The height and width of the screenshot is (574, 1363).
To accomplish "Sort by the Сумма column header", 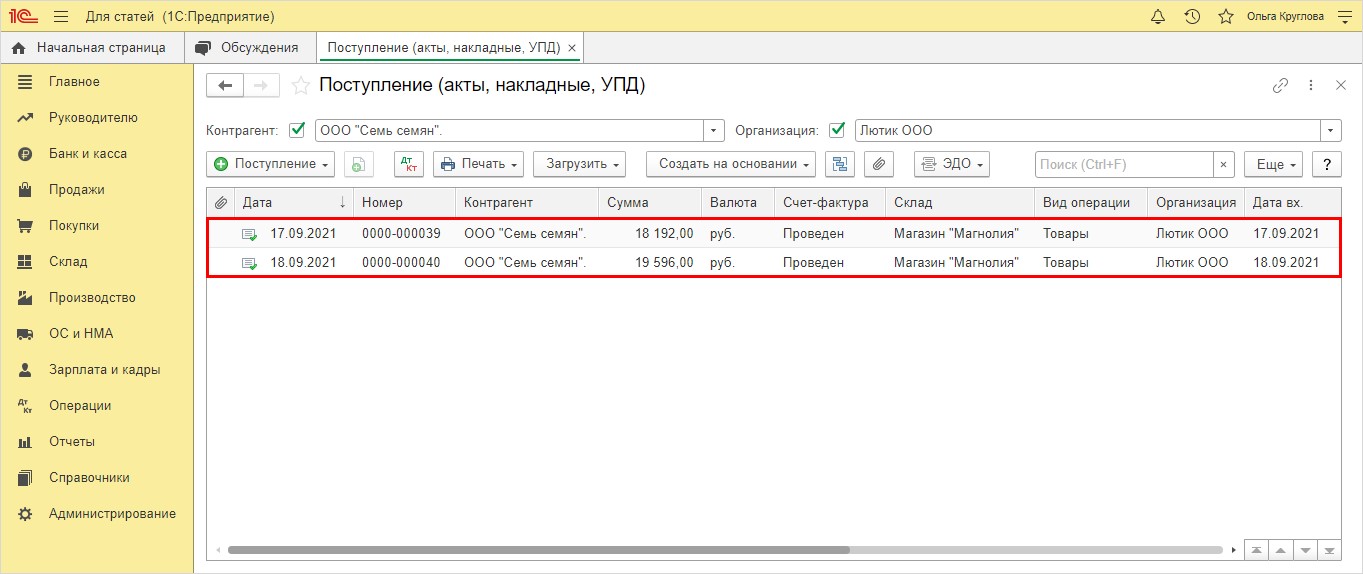I will tap(650, 202).
